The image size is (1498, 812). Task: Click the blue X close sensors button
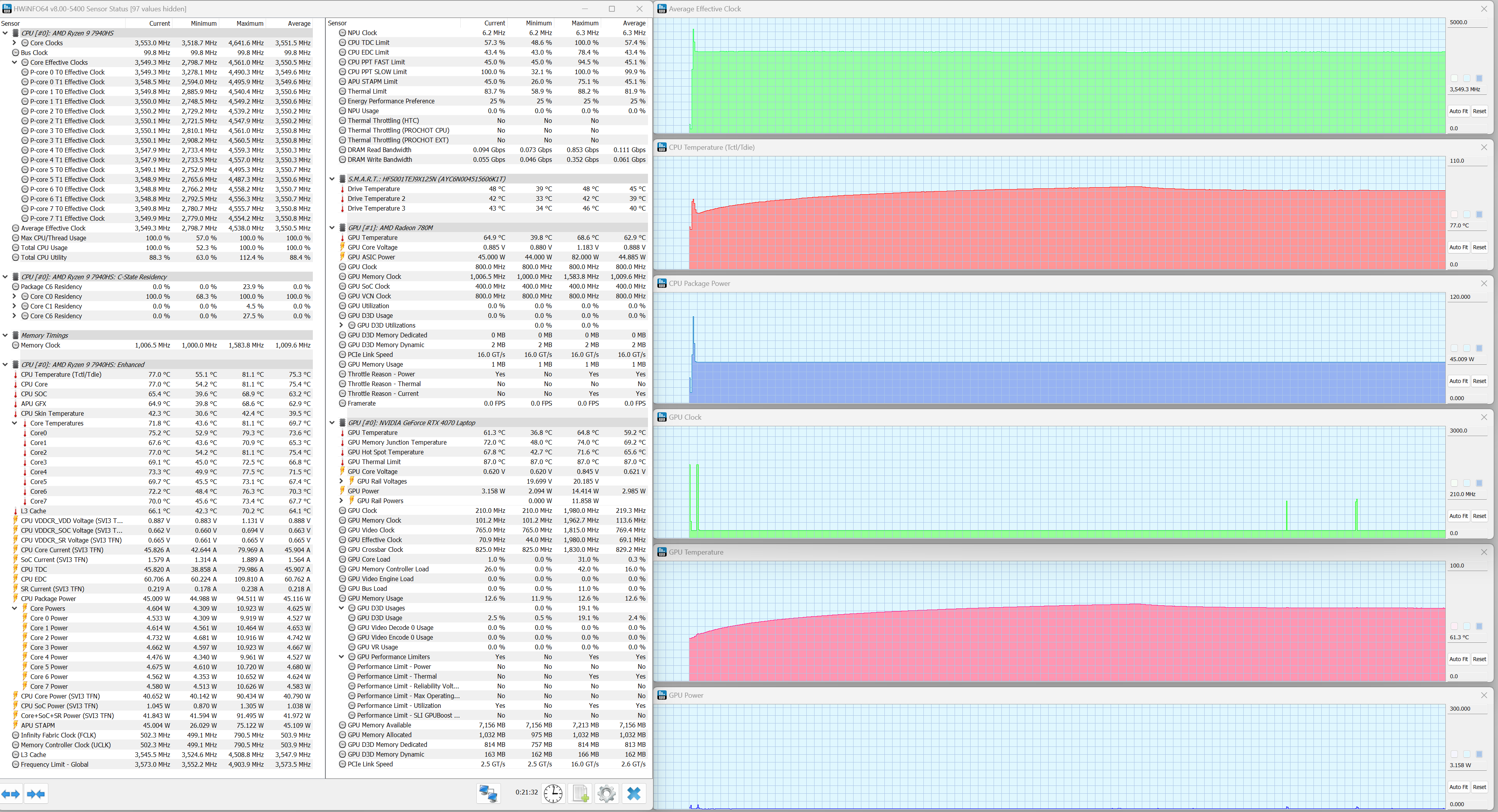click(634, 793)
